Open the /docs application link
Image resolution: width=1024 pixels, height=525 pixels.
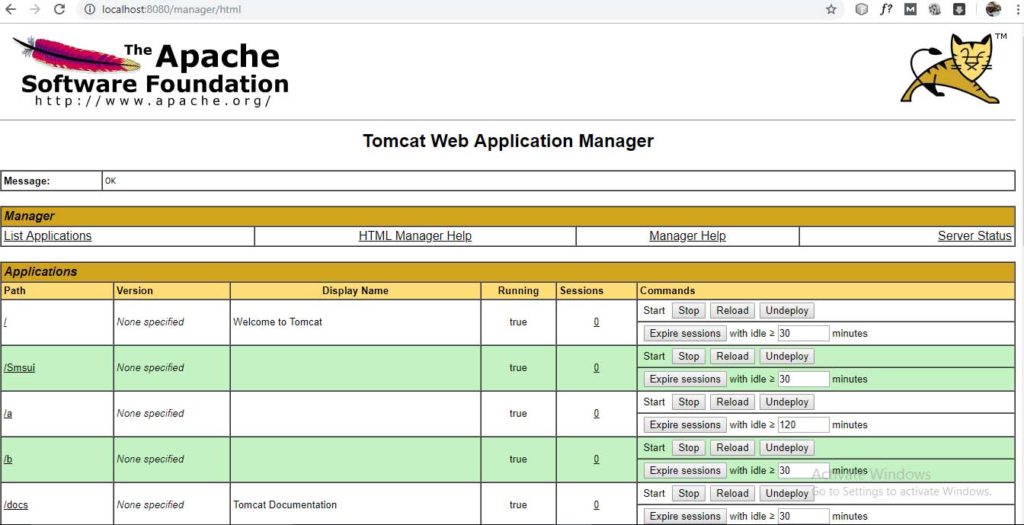tap(16, 505)
